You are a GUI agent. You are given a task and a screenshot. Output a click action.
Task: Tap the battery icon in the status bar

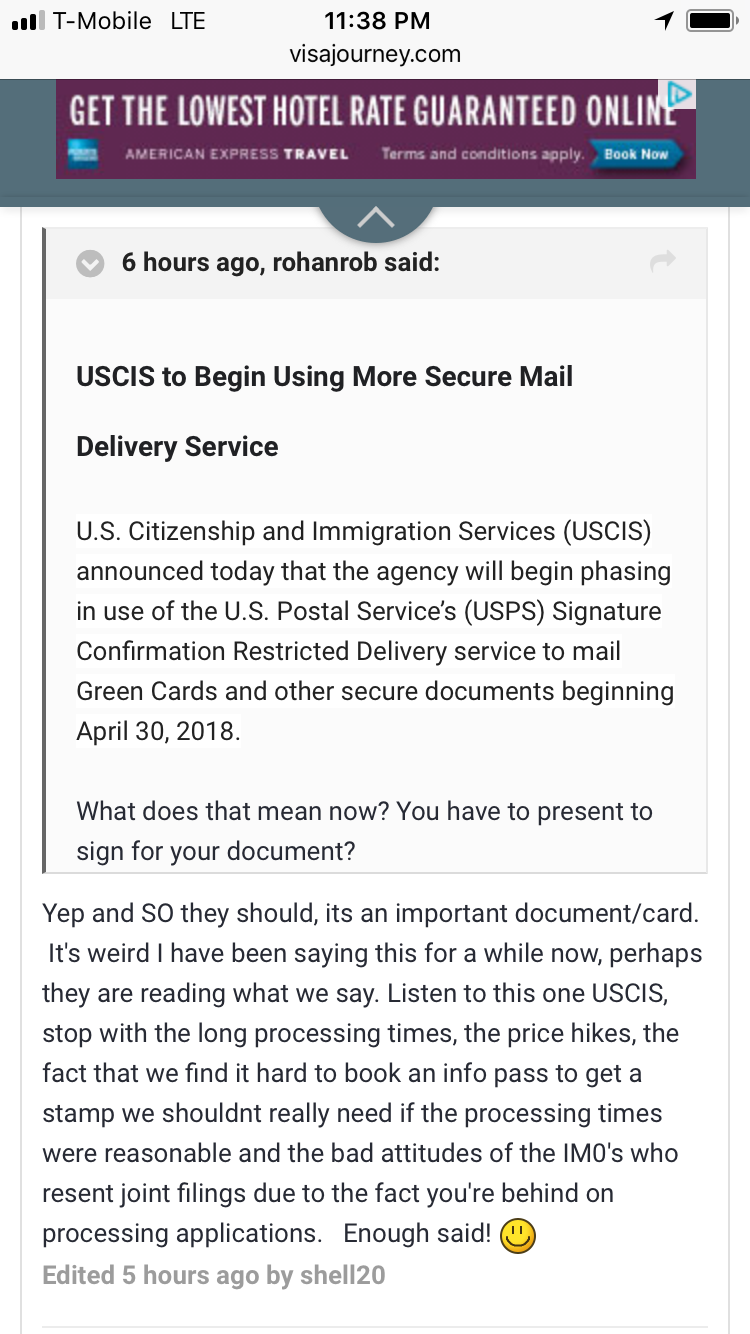click(712, 20)
